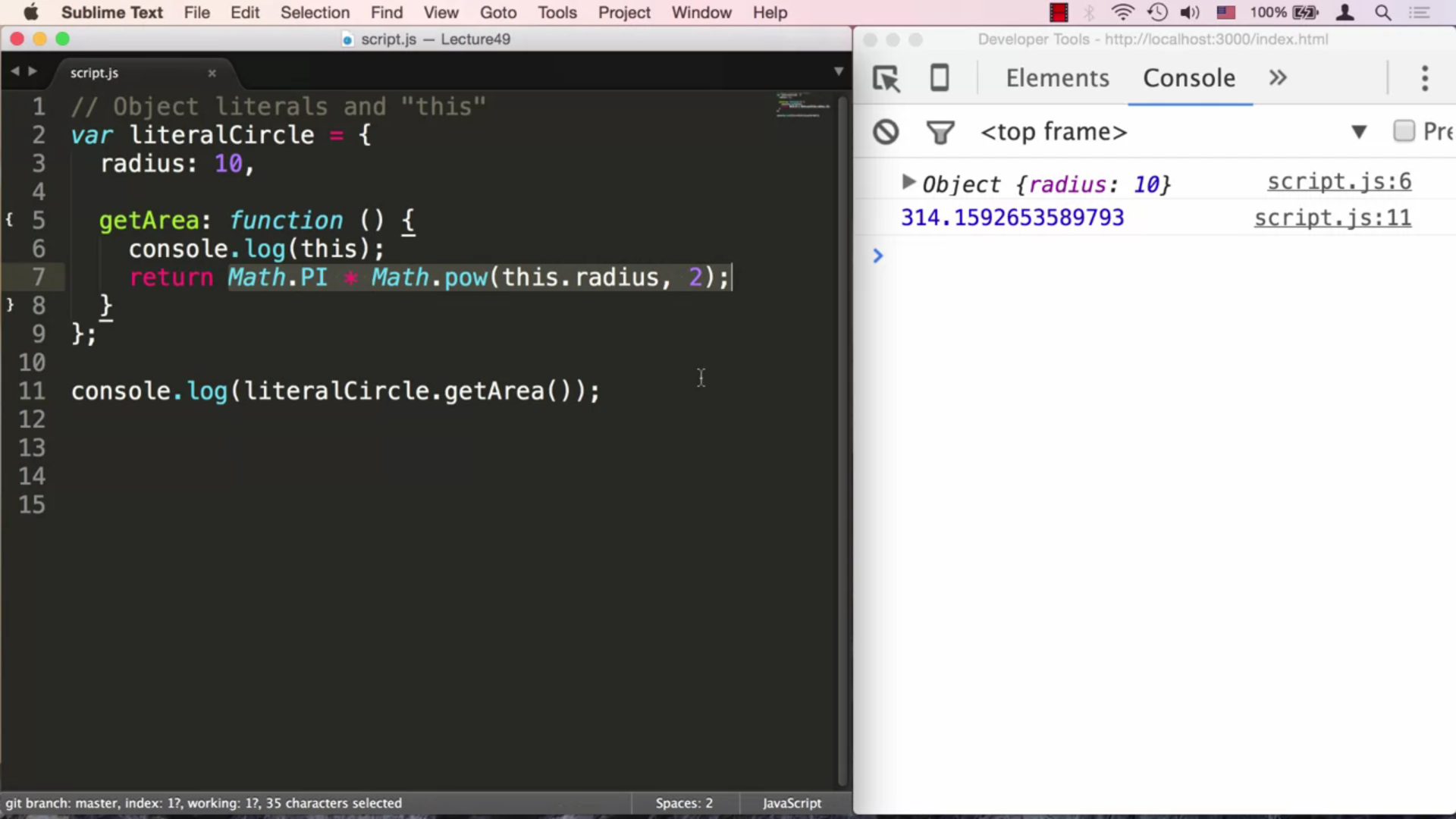This screenshot has height=819, width=1456.
Task: Open the Find menu
Action: 387,12
